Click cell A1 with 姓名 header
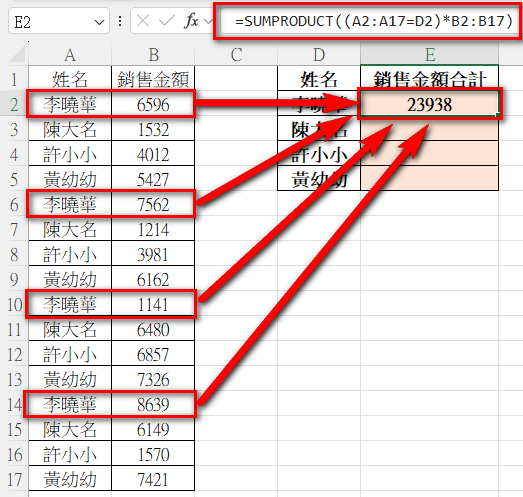Viewport: 523px width, 497px height. 70,79
